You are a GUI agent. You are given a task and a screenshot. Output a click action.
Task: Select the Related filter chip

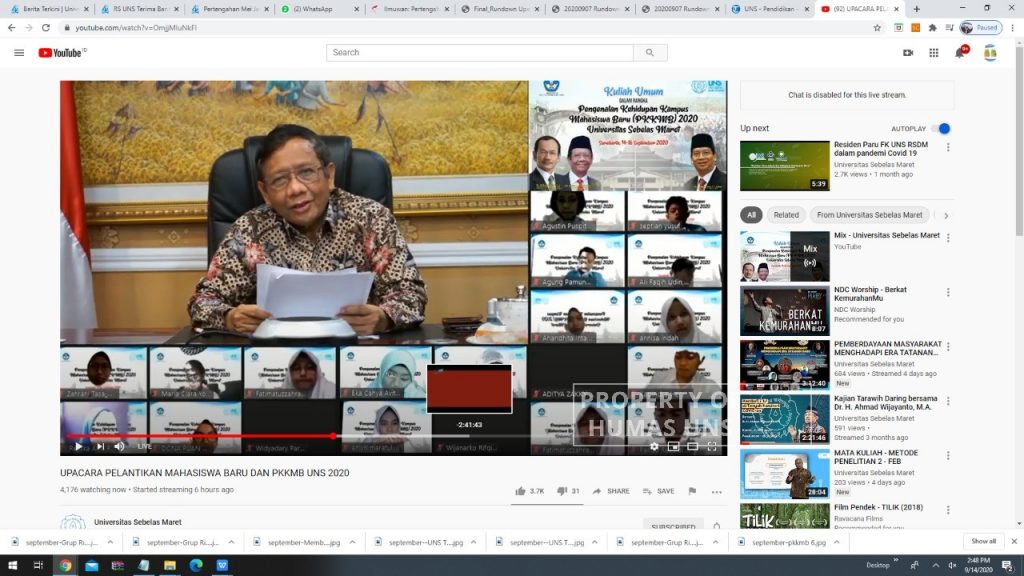786,215
